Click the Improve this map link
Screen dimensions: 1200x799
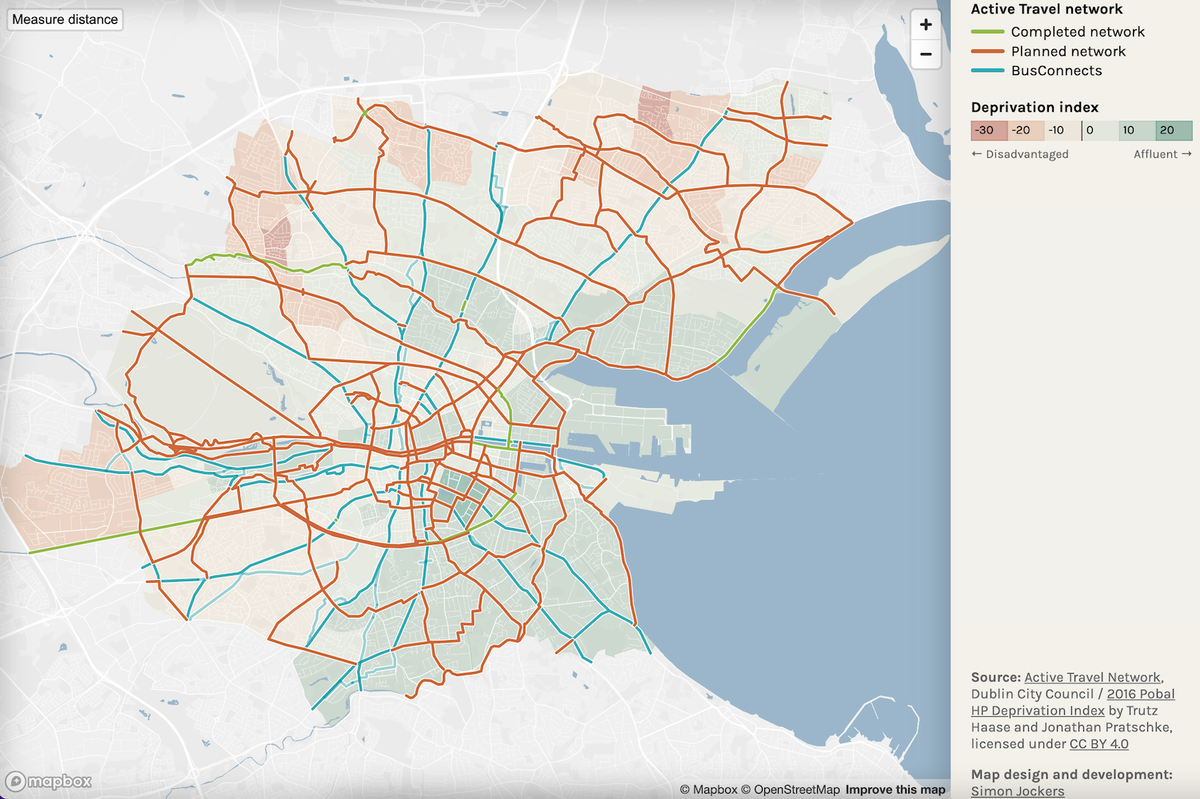[897, 789]
